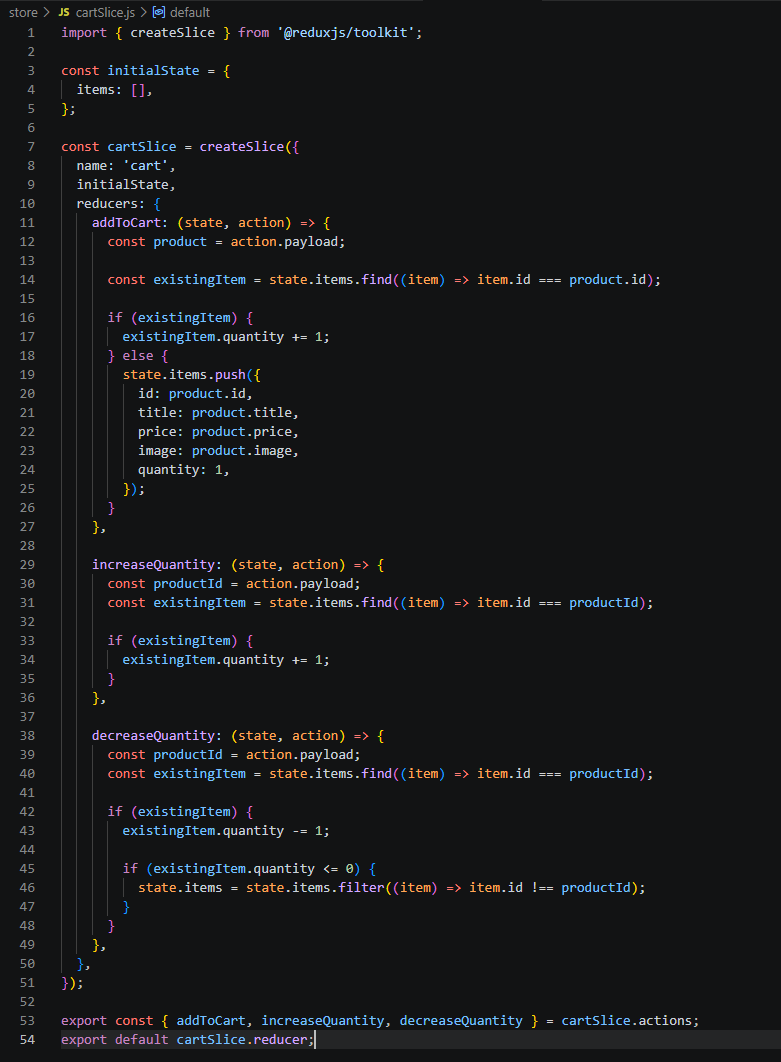Click 'state.items.push' on line 19

tap(184, 374)
